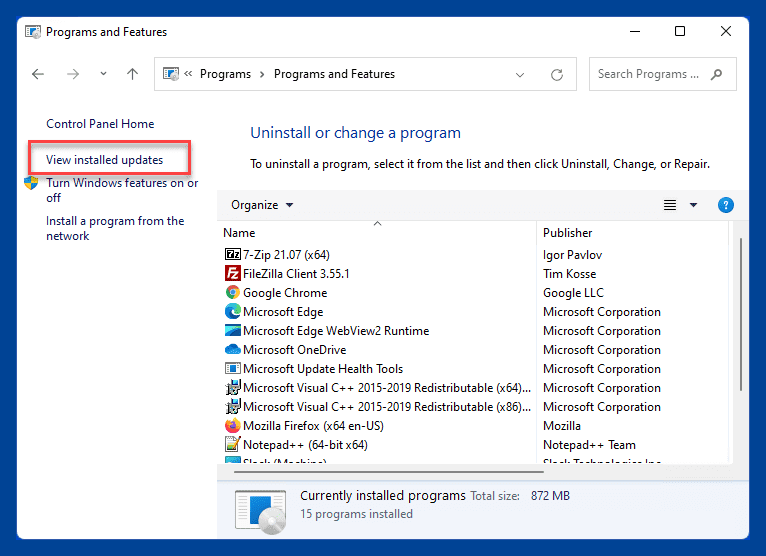Click the Google Chrome icon

point(233,293)
